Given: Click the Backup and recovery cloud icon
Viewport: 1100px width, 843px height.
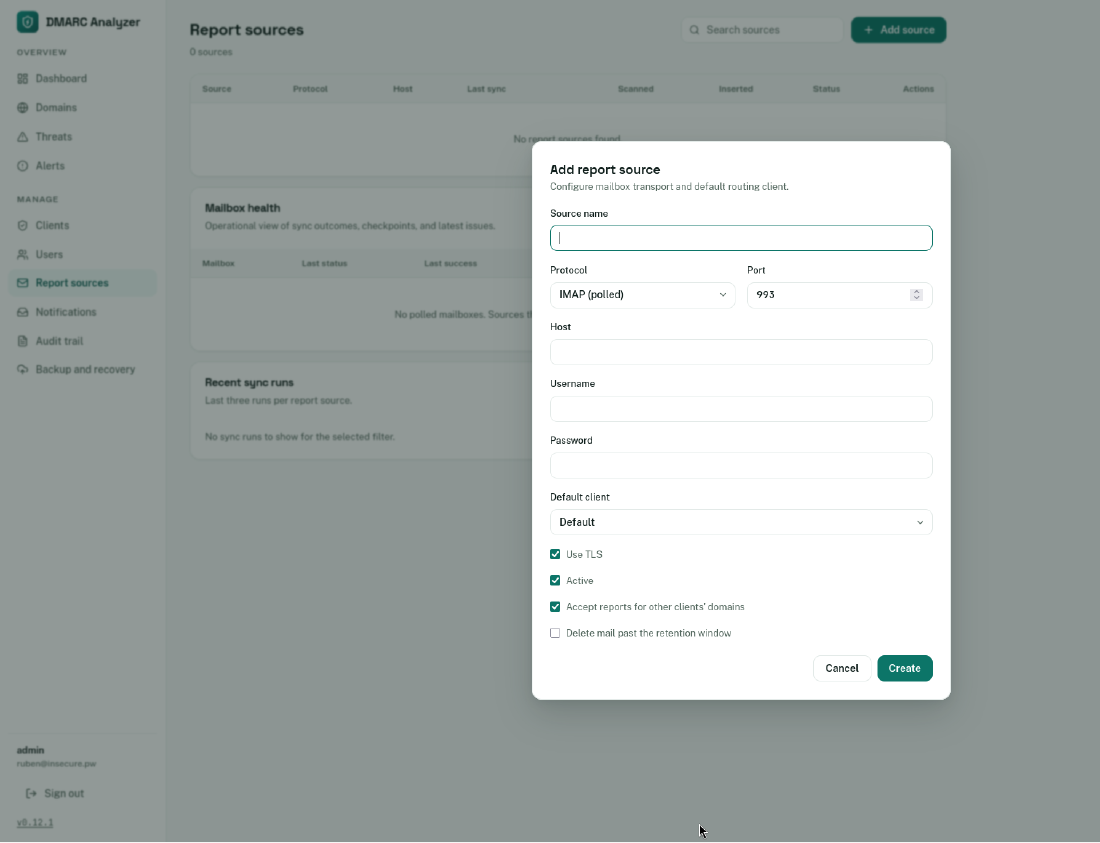Looking at the screenshot, I should click(x=22, y=370).
